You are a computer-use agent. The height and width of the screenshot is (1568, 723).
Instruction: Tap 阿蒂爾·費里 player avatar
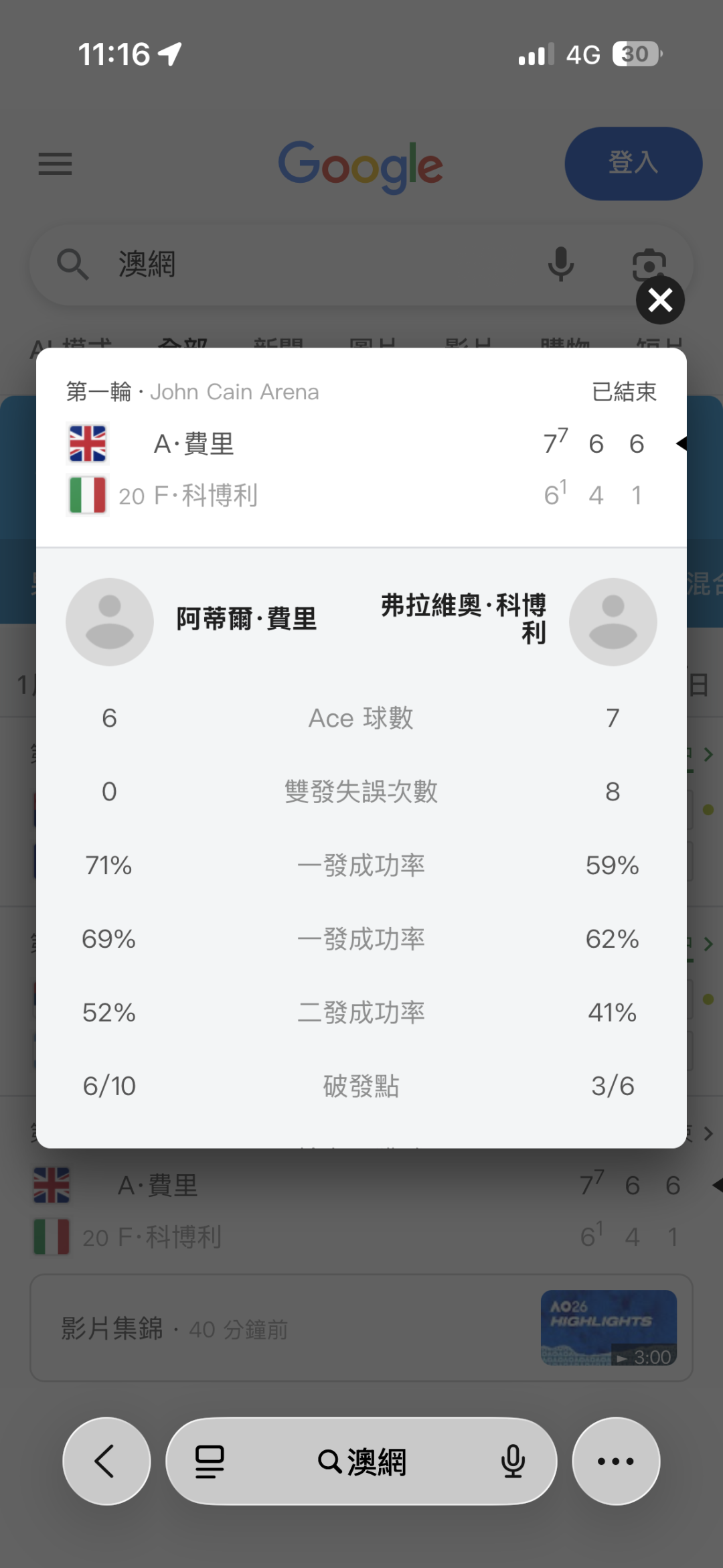pyautogui.click(x=110, y=622)
